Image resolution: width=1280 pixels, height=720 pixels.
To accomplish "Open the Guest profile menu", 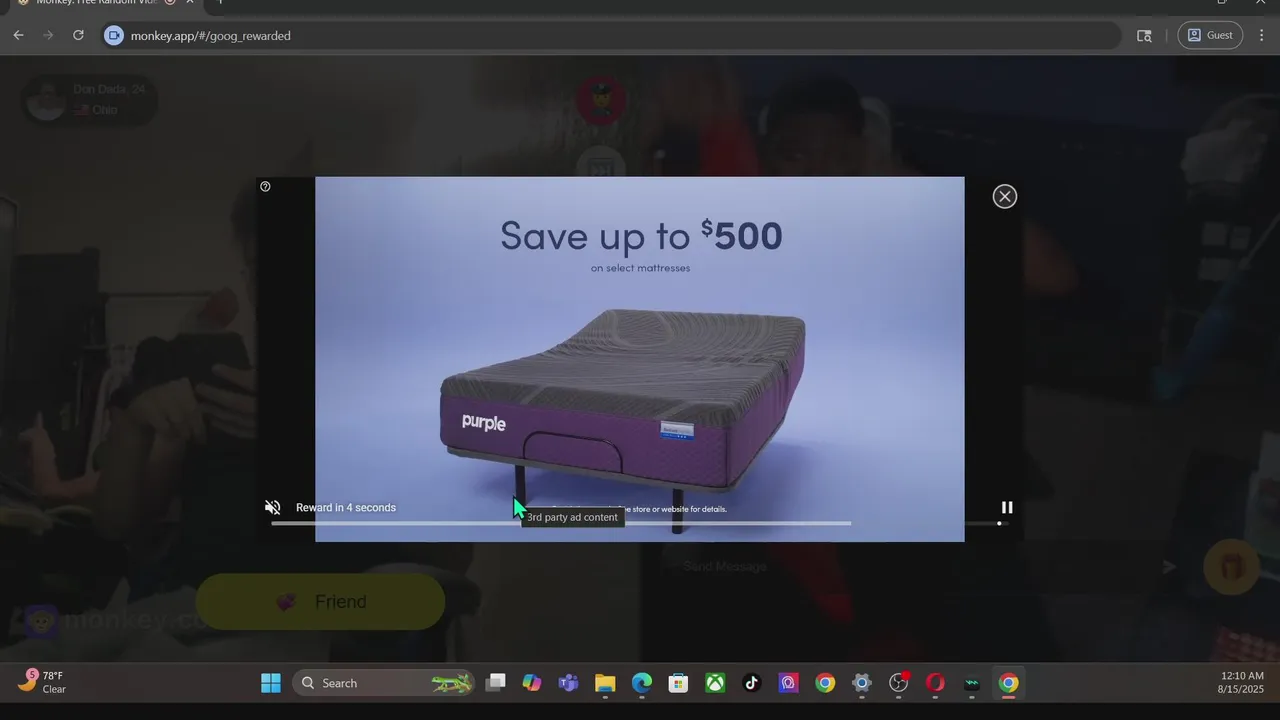I will 1210,35.
